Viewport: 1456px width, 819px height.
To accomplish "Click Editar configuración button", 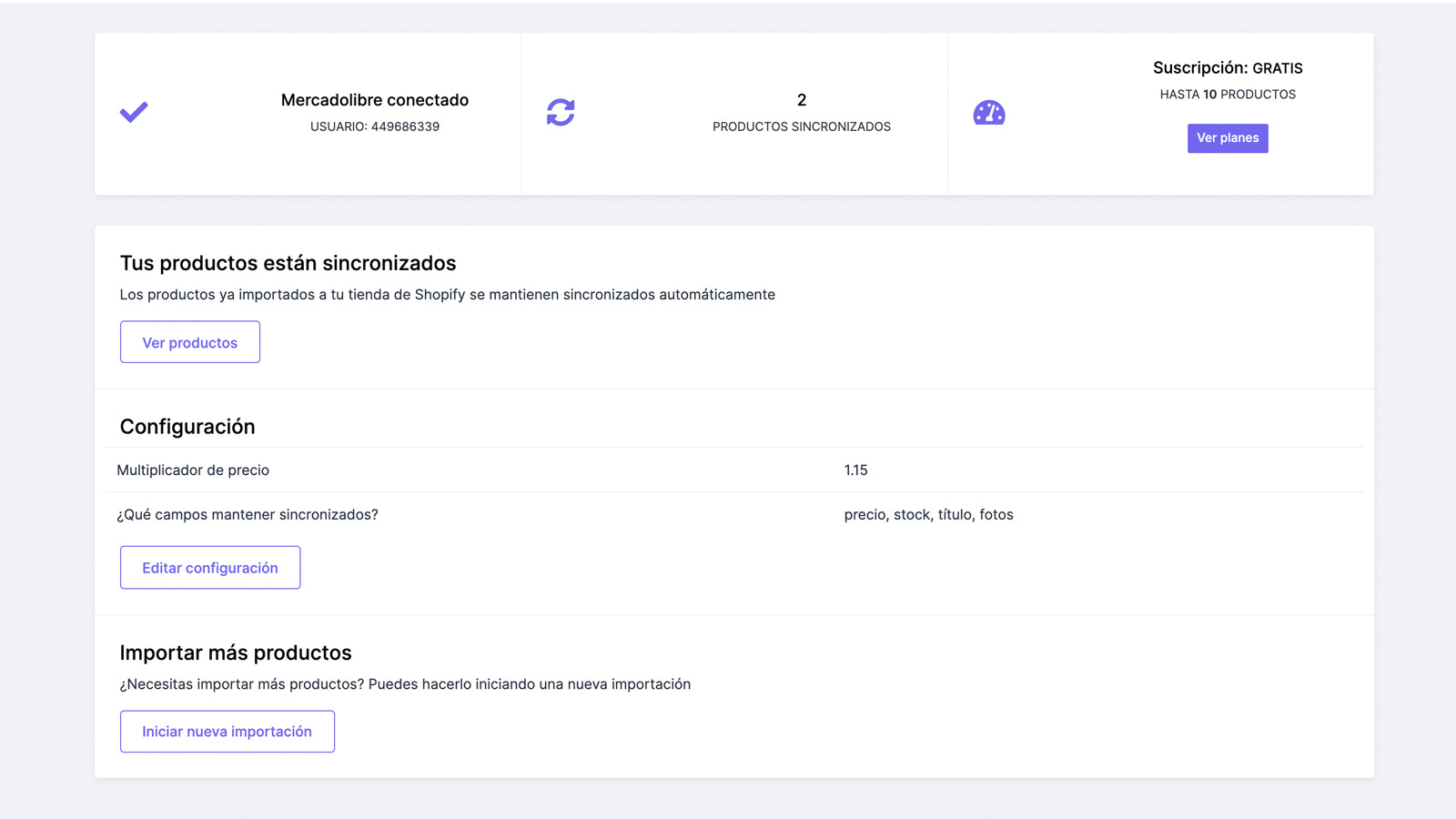I will click(x=210, y=568).
